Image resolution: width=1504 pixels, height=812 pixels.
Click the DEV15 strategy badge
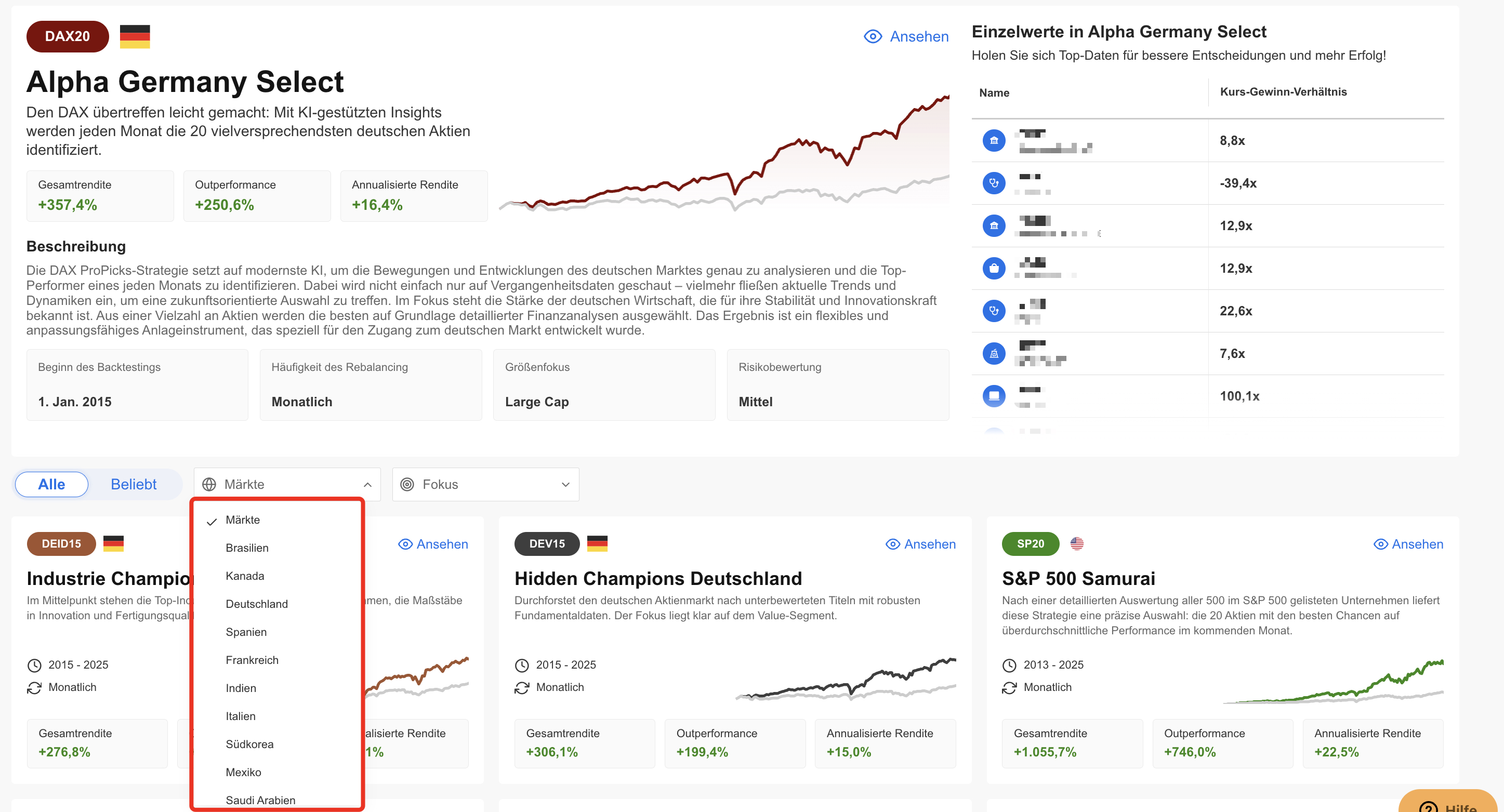click(x=547, y=544)
